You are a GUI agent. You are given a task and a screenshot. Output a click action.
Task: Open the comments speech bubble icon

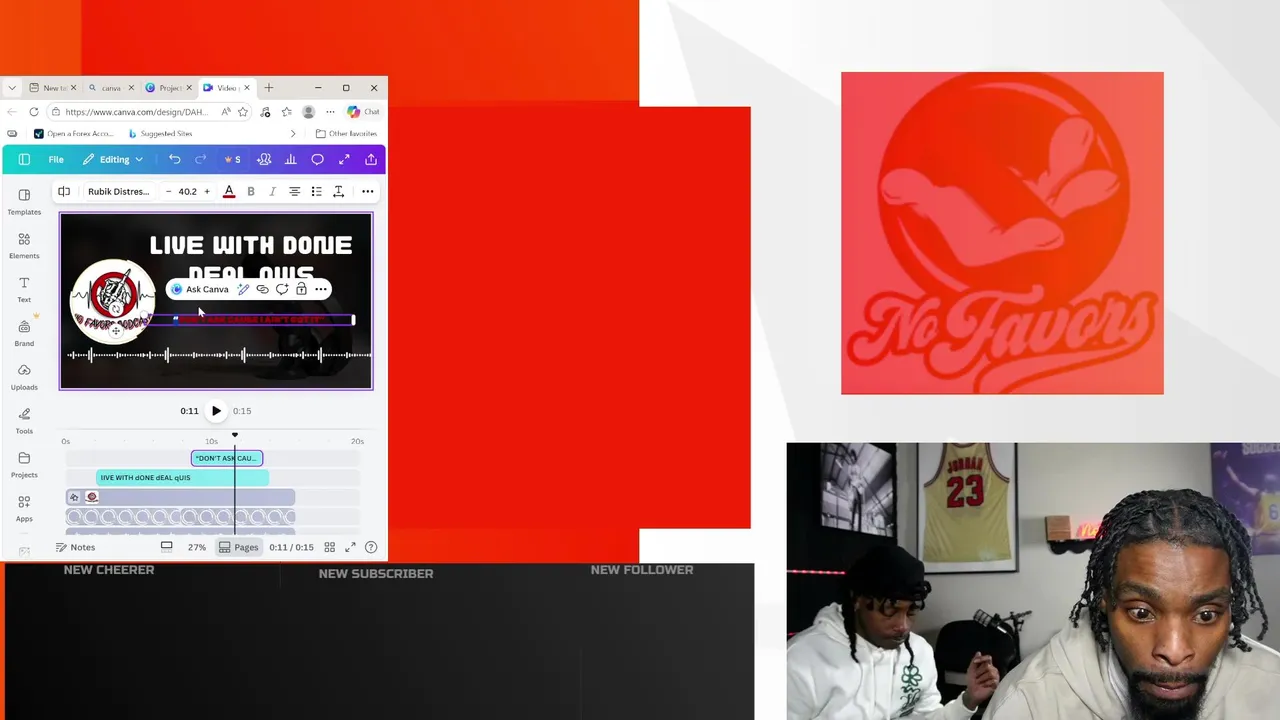click(317, 160)
